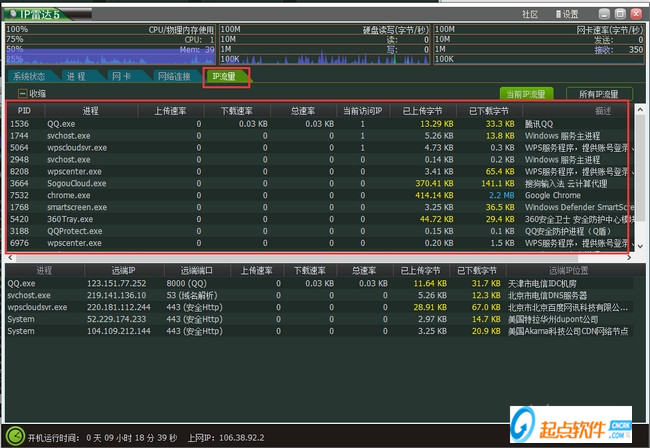
Task: Select the 360Tray.exe process row
Action: [x=318, y=219]
